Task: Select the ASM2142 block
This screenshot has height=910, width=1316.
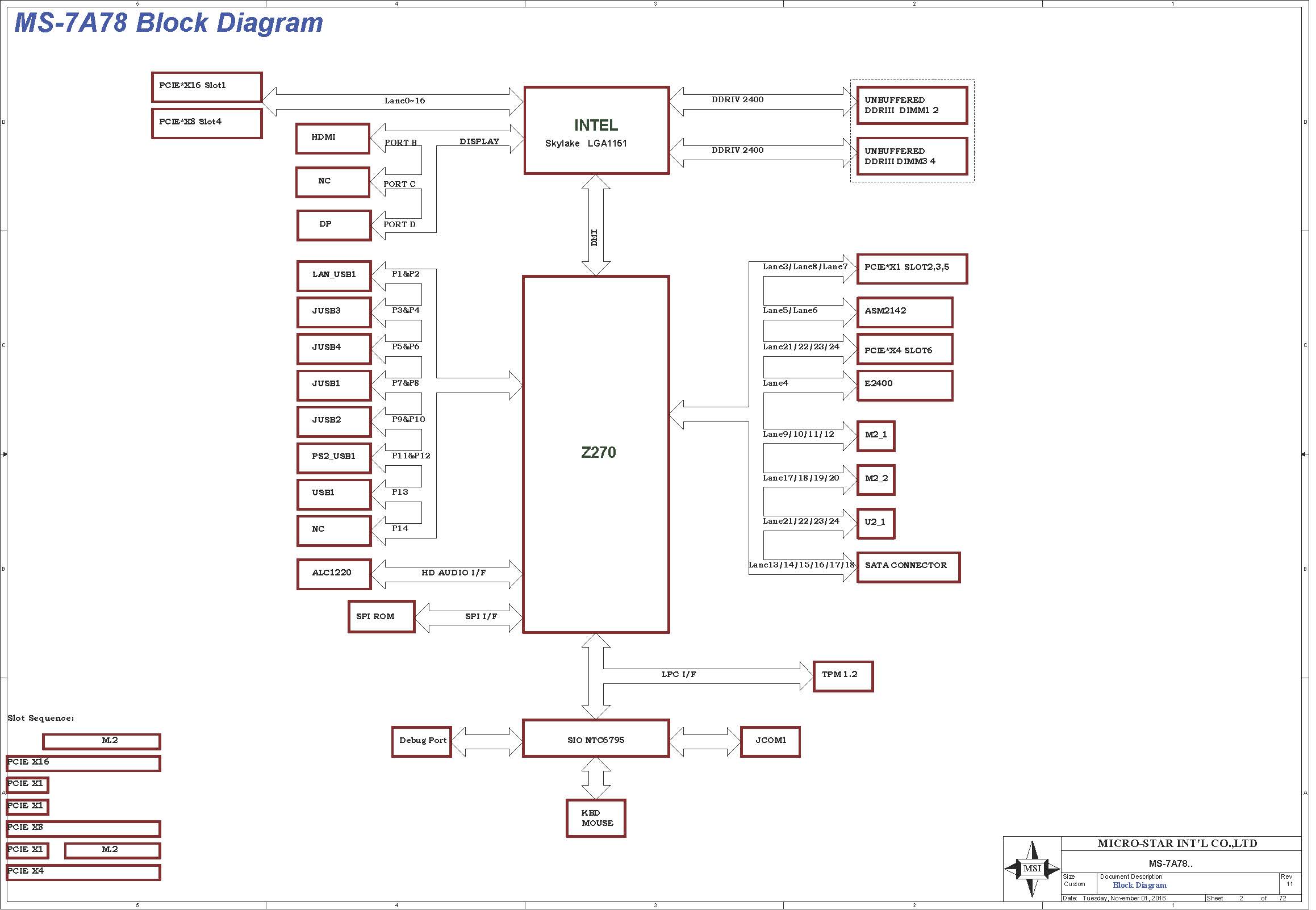Action: pyautogui.click(x=906, y=312)
